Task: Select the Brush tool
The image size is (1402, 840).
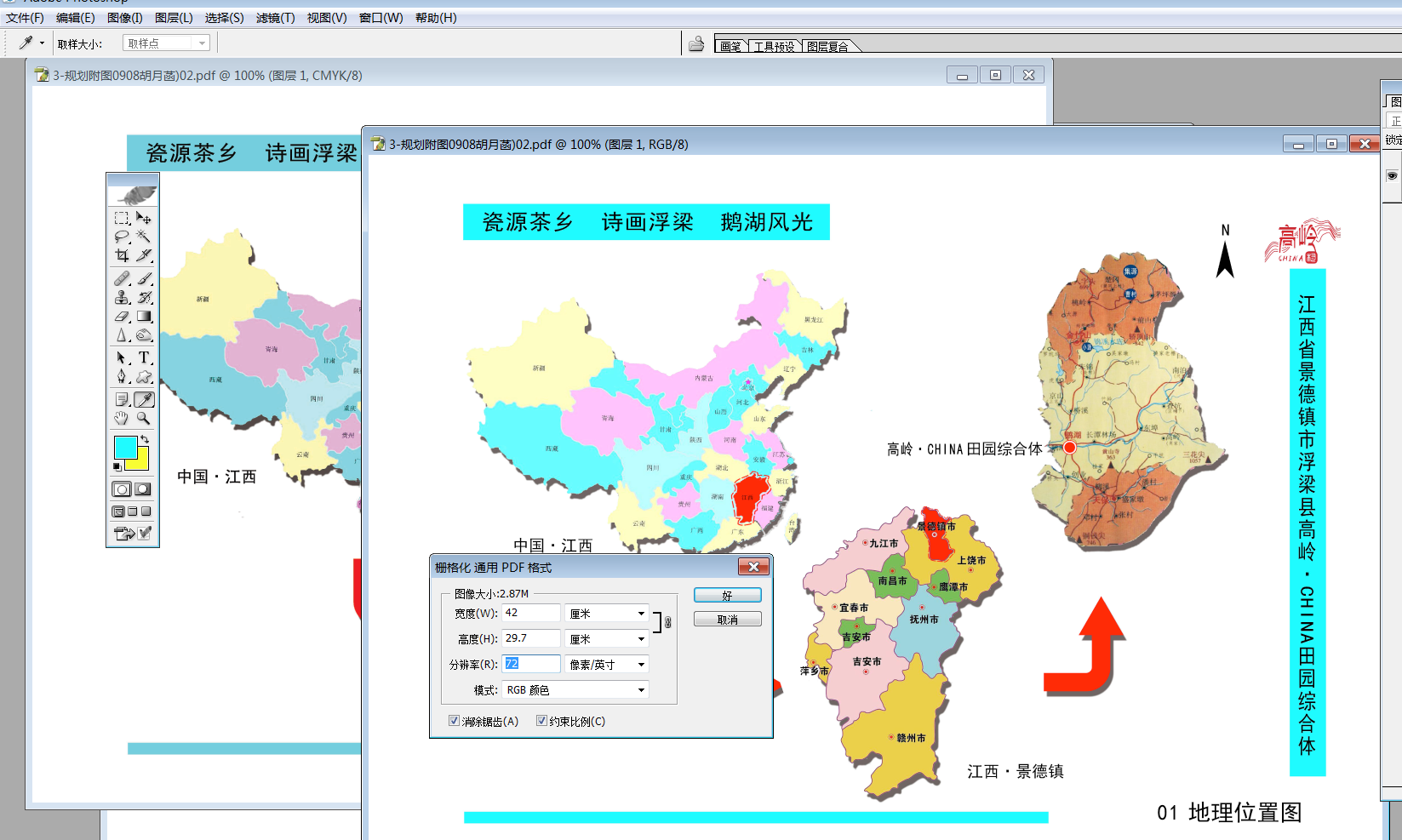Action: pos(144,278)
